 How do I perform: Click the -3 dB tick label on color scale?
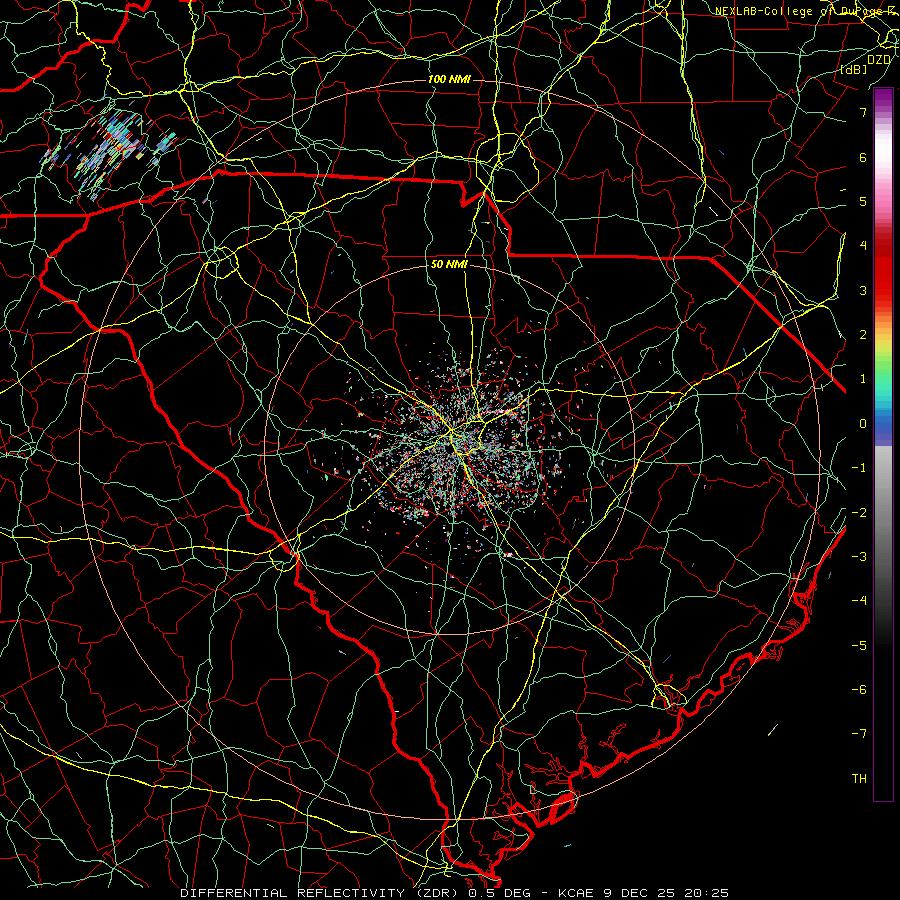(859, 557)
